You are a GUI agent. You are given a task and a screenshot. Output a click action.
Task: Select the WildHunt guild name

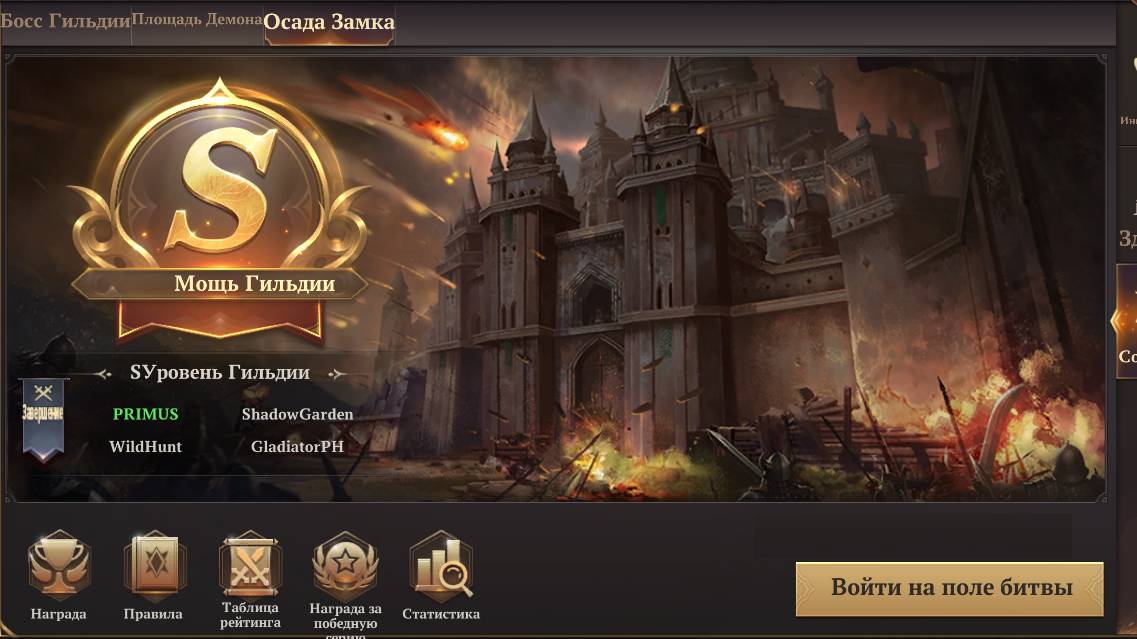coord(146,447)
